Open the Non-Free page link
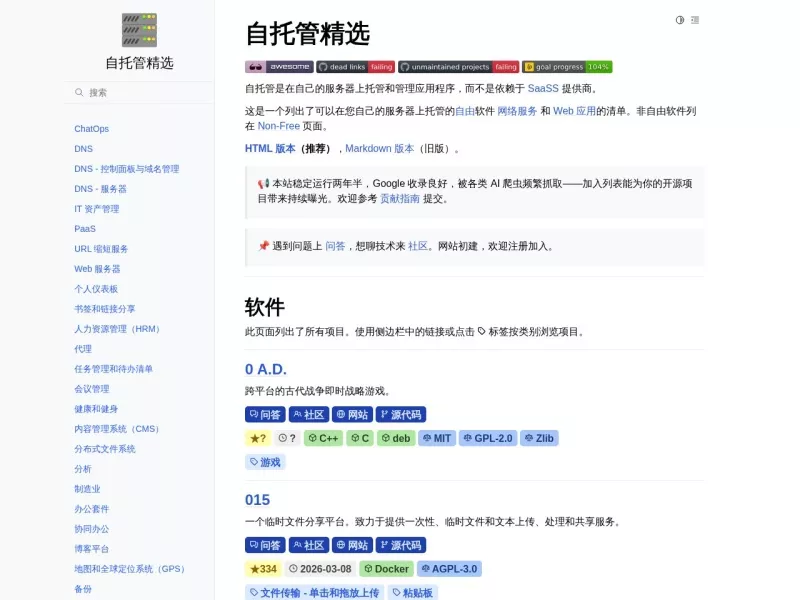The width and height of the screenshot is (800, 600). point(279,126)
